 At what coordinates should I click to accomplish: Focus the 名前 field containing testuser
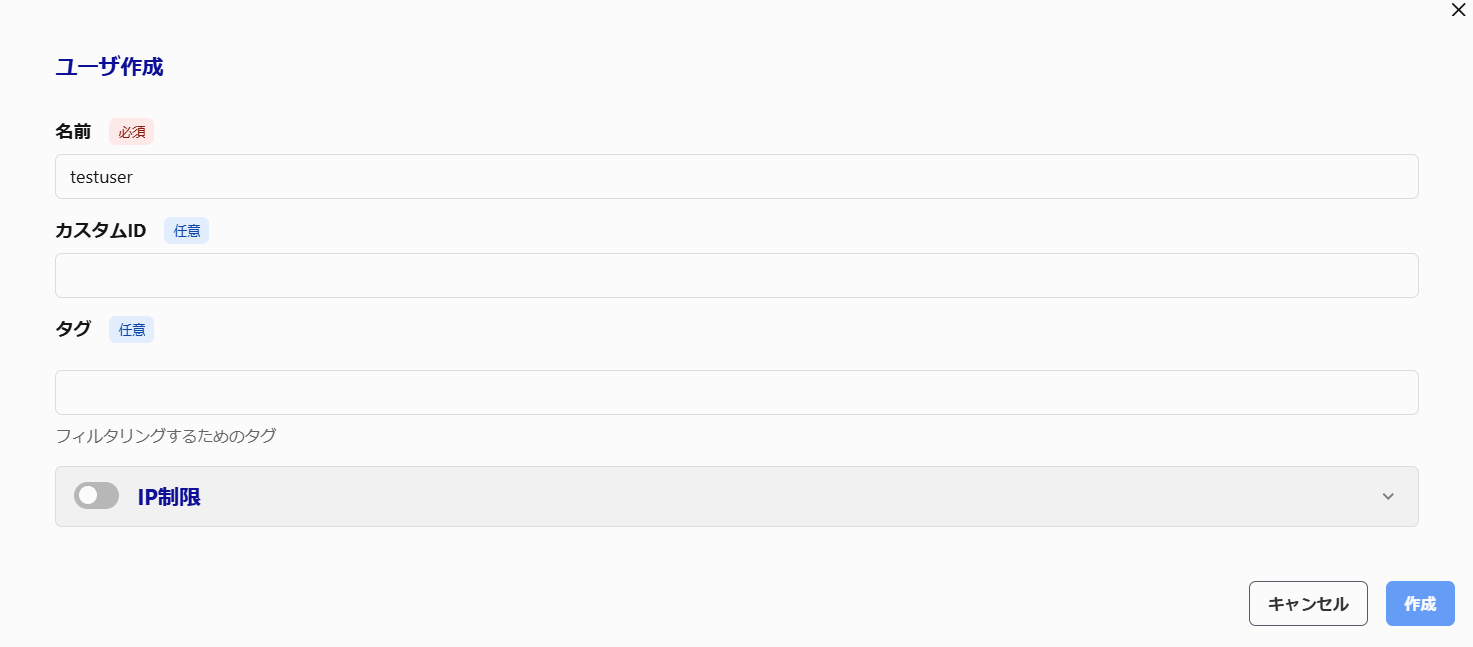[736, 177]
